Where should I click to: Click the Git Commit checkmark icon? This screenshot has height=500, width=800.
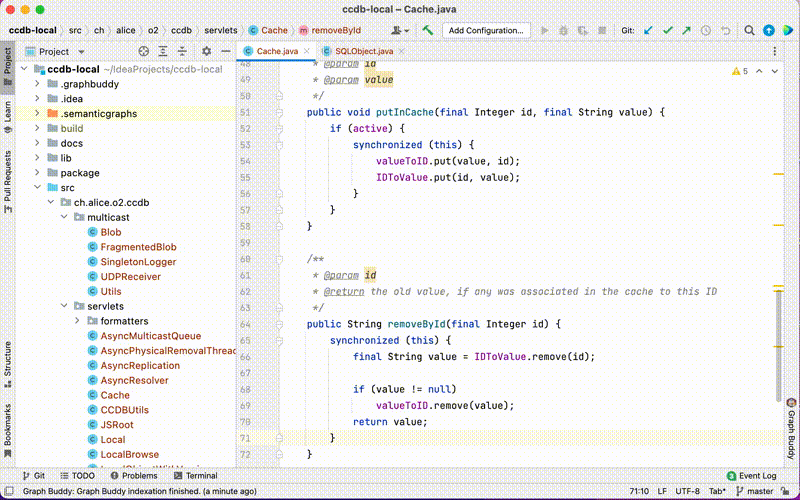[x=667, y=31]
